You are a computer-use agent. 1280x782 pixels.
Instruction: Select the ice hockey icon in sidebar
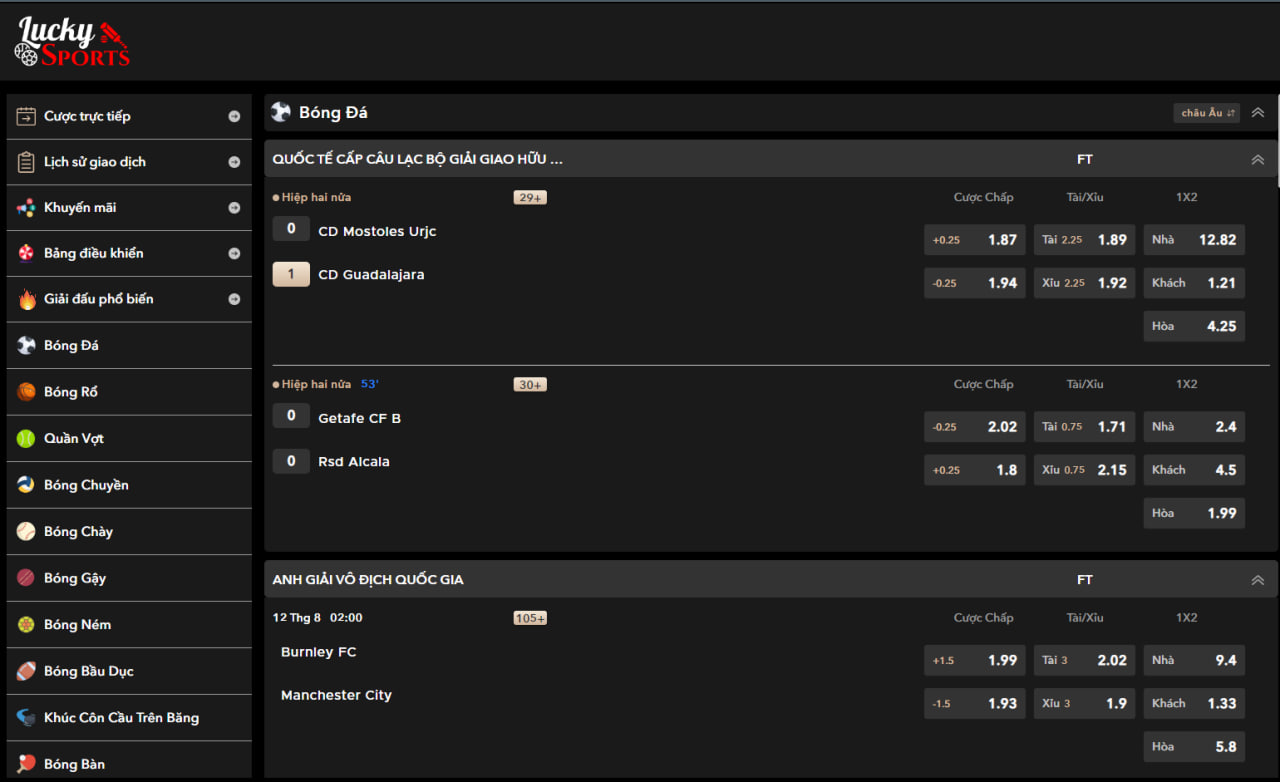[x=26, y=717]
